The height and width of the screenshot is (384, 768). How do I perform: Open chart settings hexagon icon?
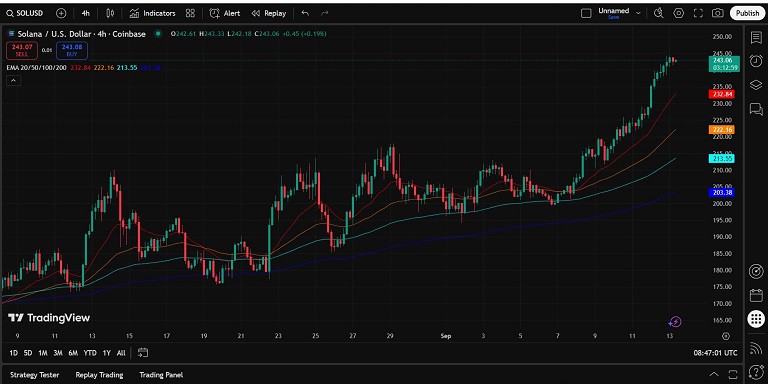678,13
